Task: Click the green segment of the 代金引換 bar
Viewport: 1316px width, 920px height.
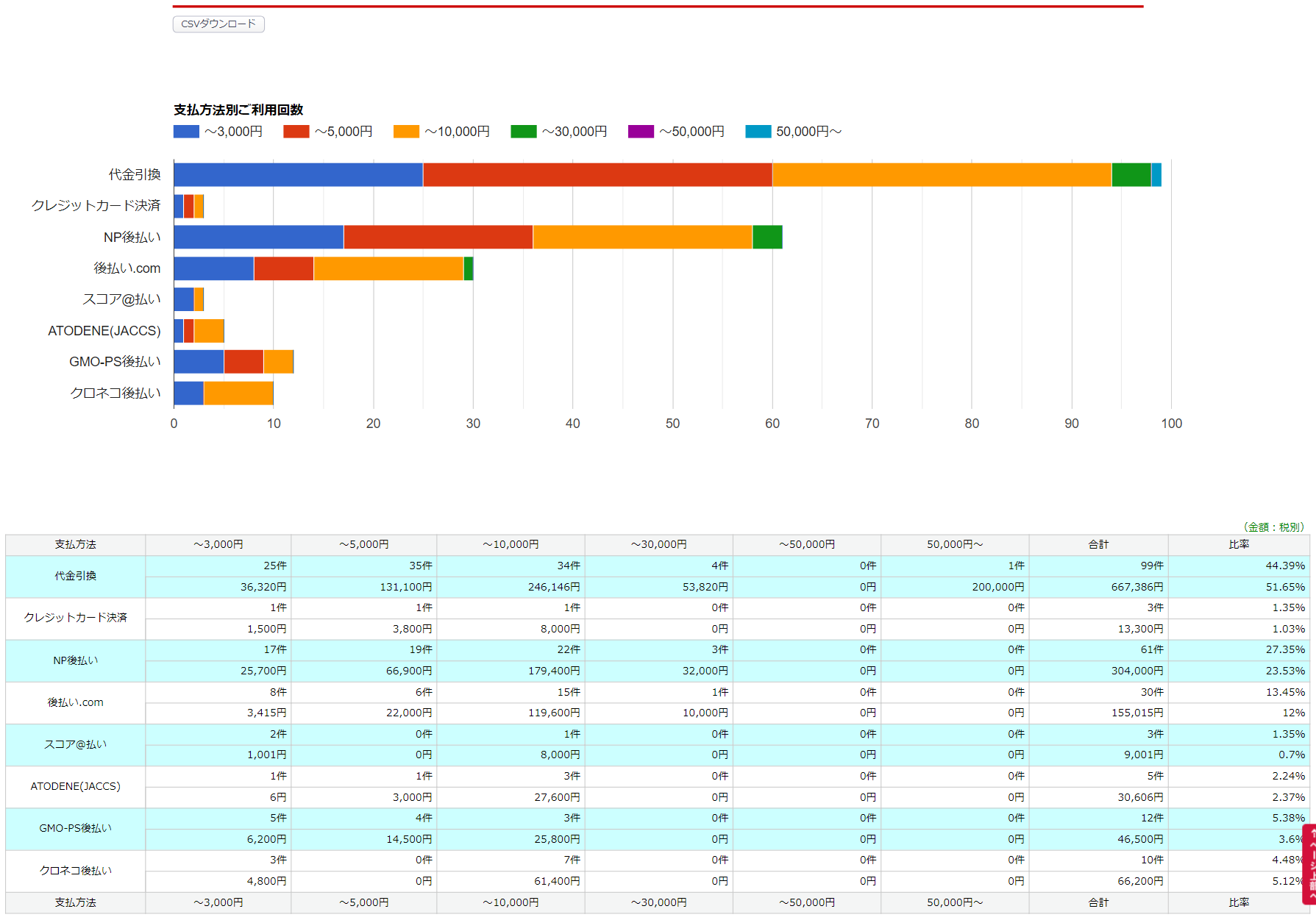Action: [1131, 175]
